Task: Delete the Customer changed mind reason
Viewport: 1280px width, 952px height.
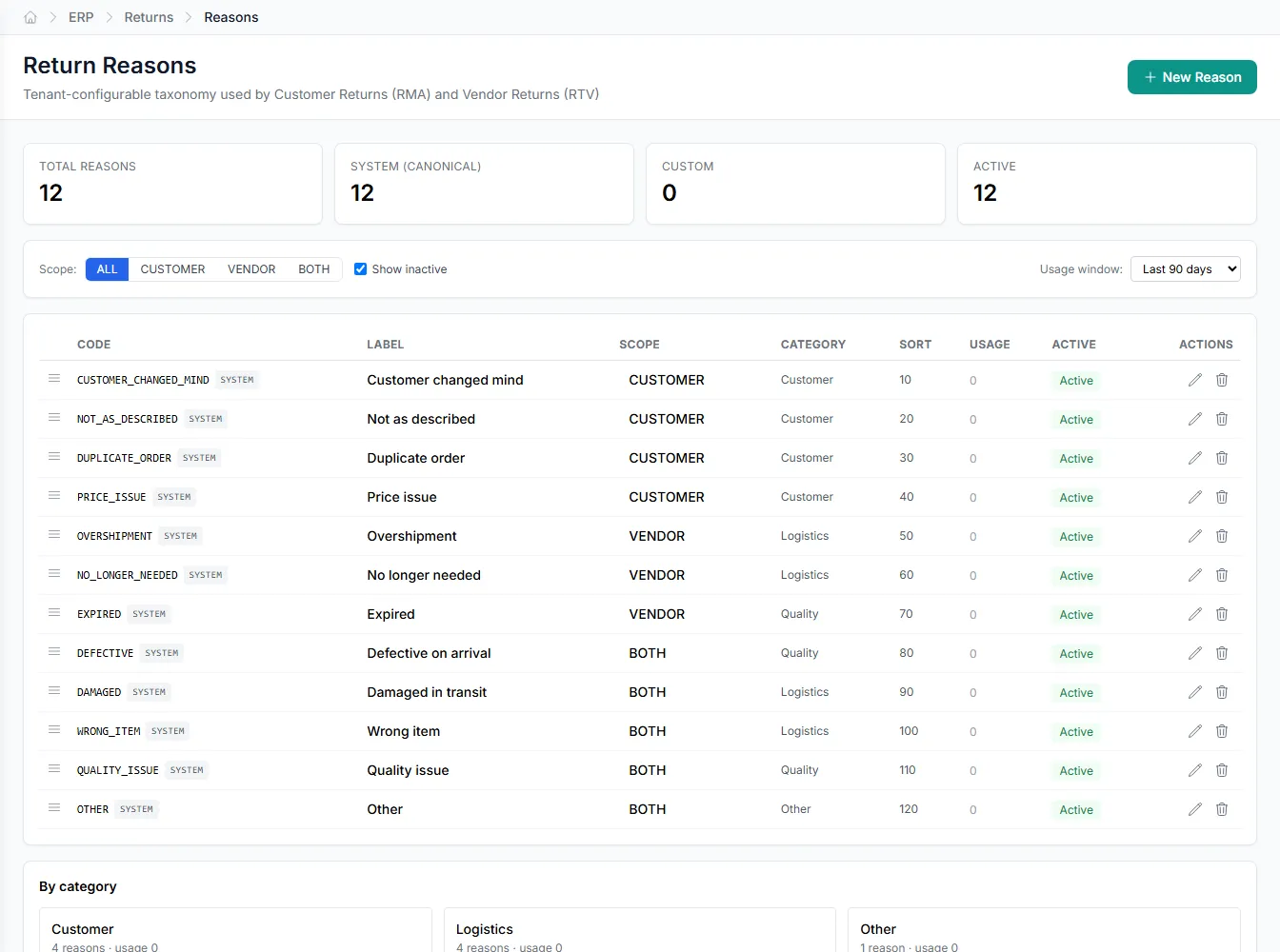Action: point(1222,380)
